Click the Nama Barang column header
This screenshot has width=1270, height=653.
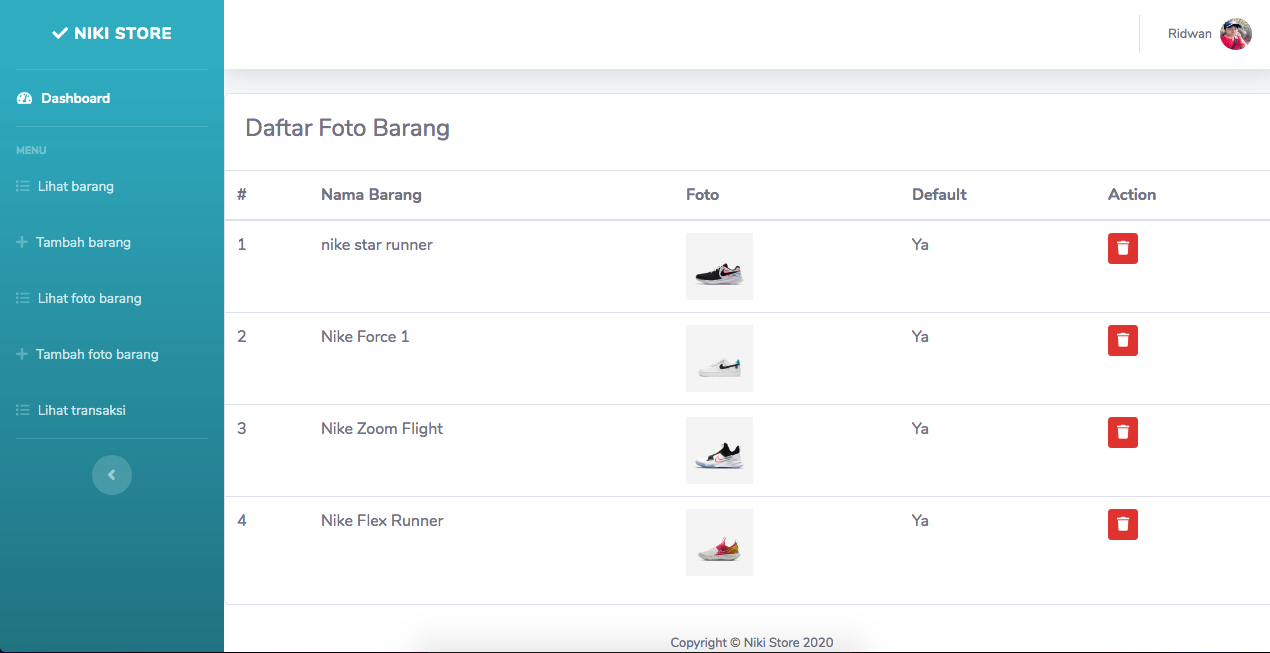point(371,194)
